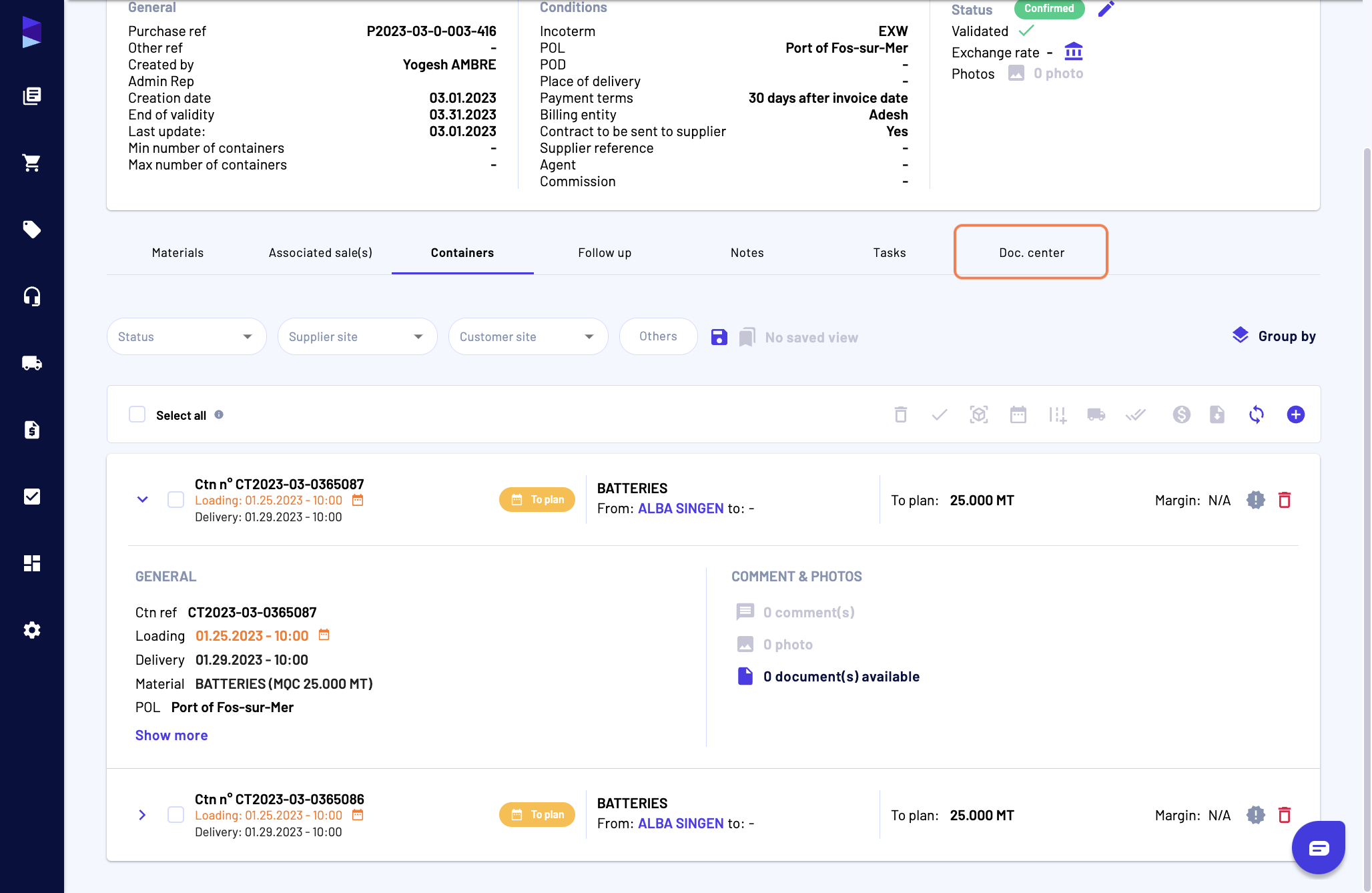
Task: Click the Select all info icon
Action: coord(219,414)
